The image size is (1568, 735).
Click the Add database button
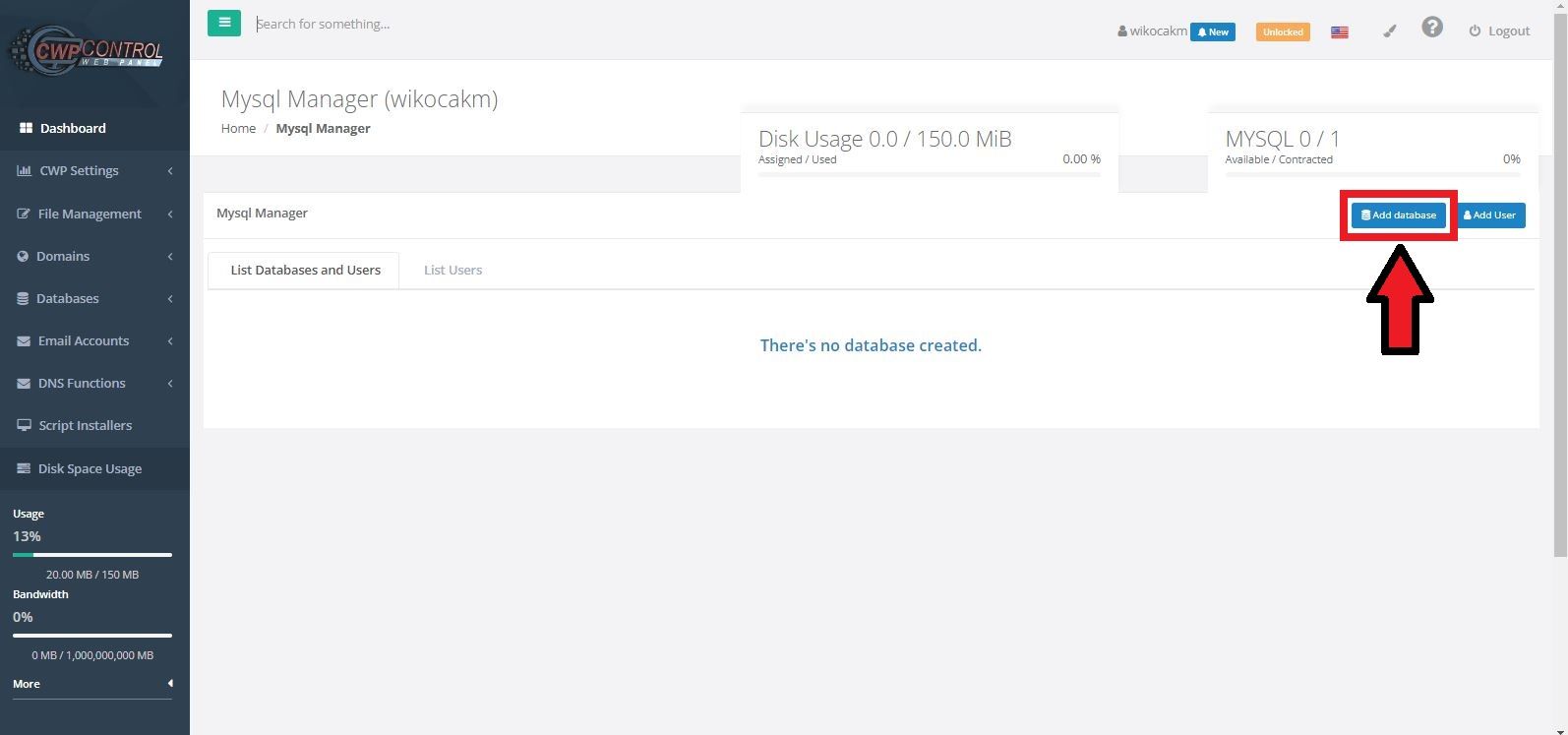coord(1398,215)
